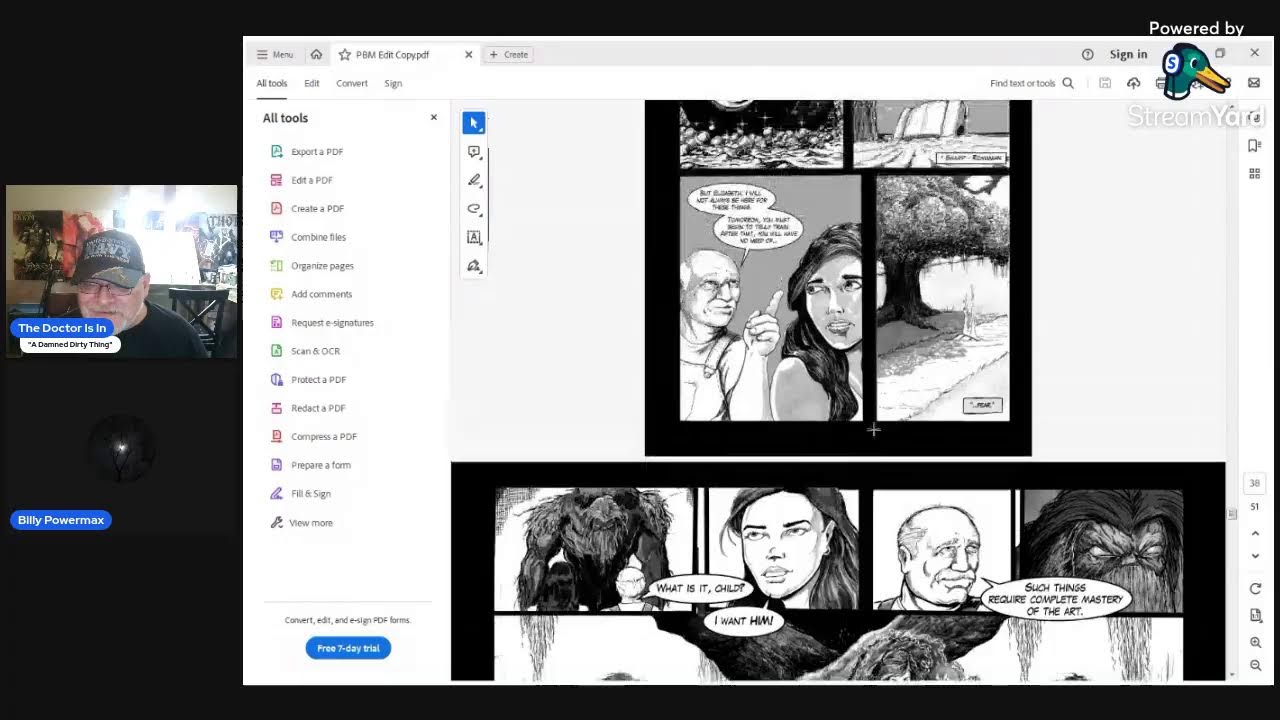Pick the Add comment sticky note tool
Viewport: 1280px width, 720px height.
point(474,152)
